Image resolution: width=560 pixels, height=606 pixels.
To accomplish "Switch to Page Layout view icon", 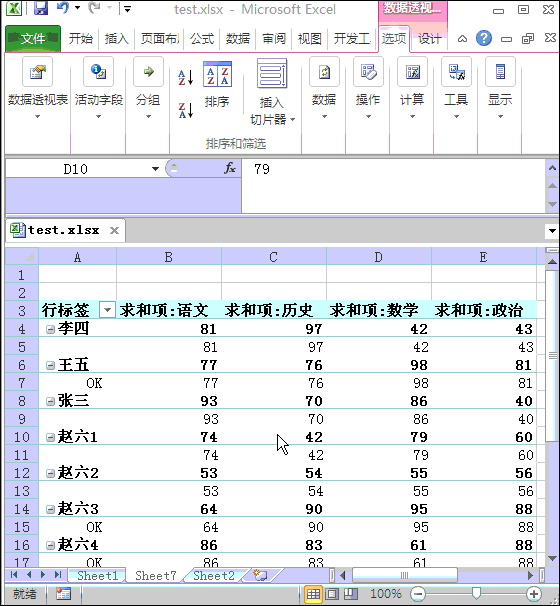I will point(332,594).
